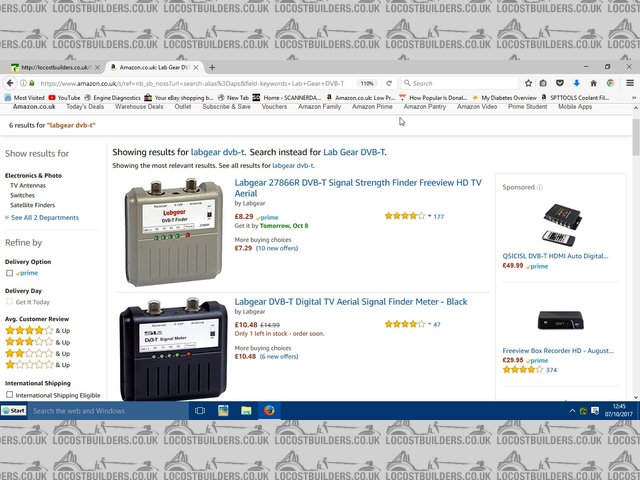This screenshot has height=480, width=640.
Task: Open Today's Deals in Amazon navigation
Action: tap(85, 107)
